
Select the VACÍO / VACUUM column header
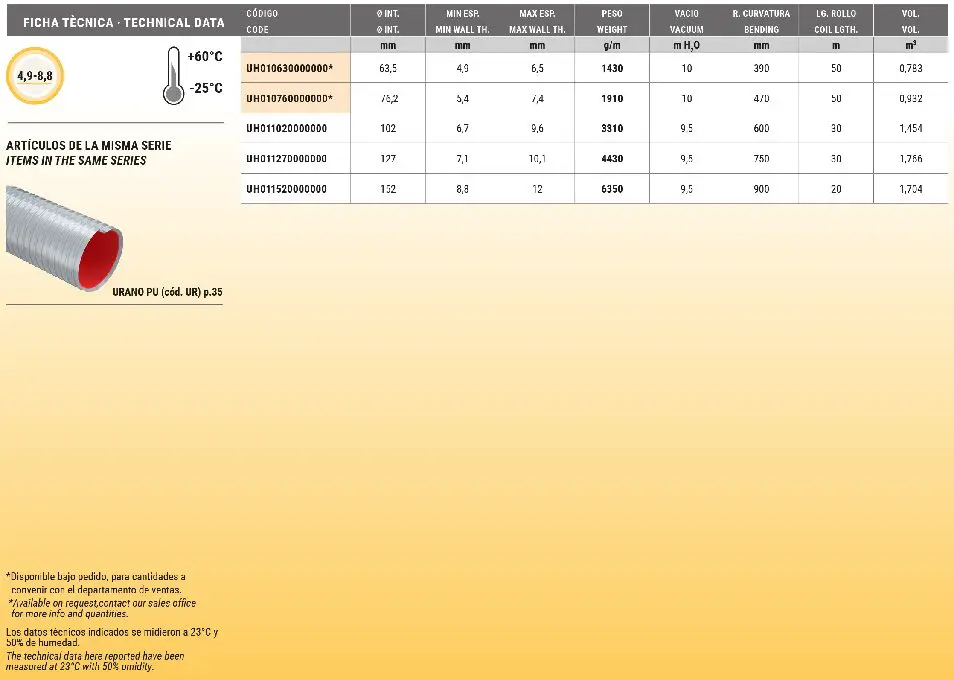pos(686,21)
